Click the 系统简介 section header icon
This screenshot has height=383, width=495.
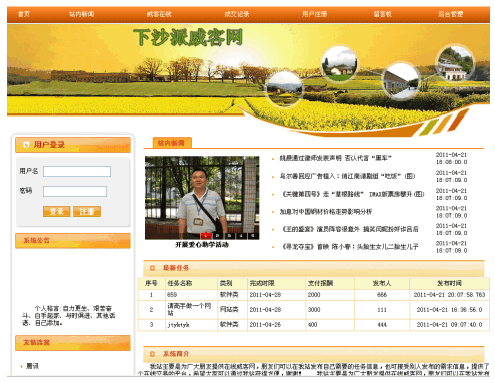coord(152,354)
